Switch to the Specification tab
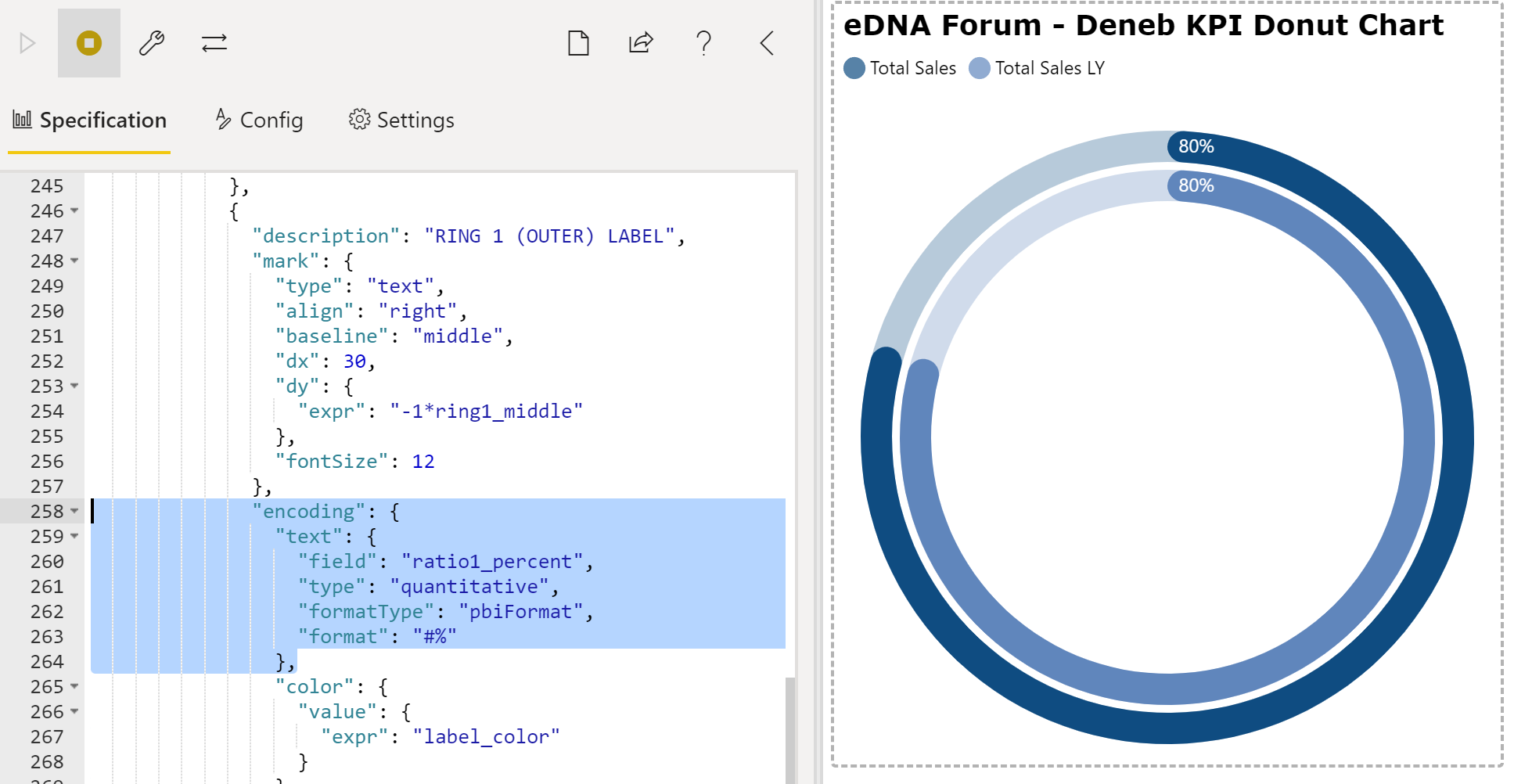 (89, 120)
